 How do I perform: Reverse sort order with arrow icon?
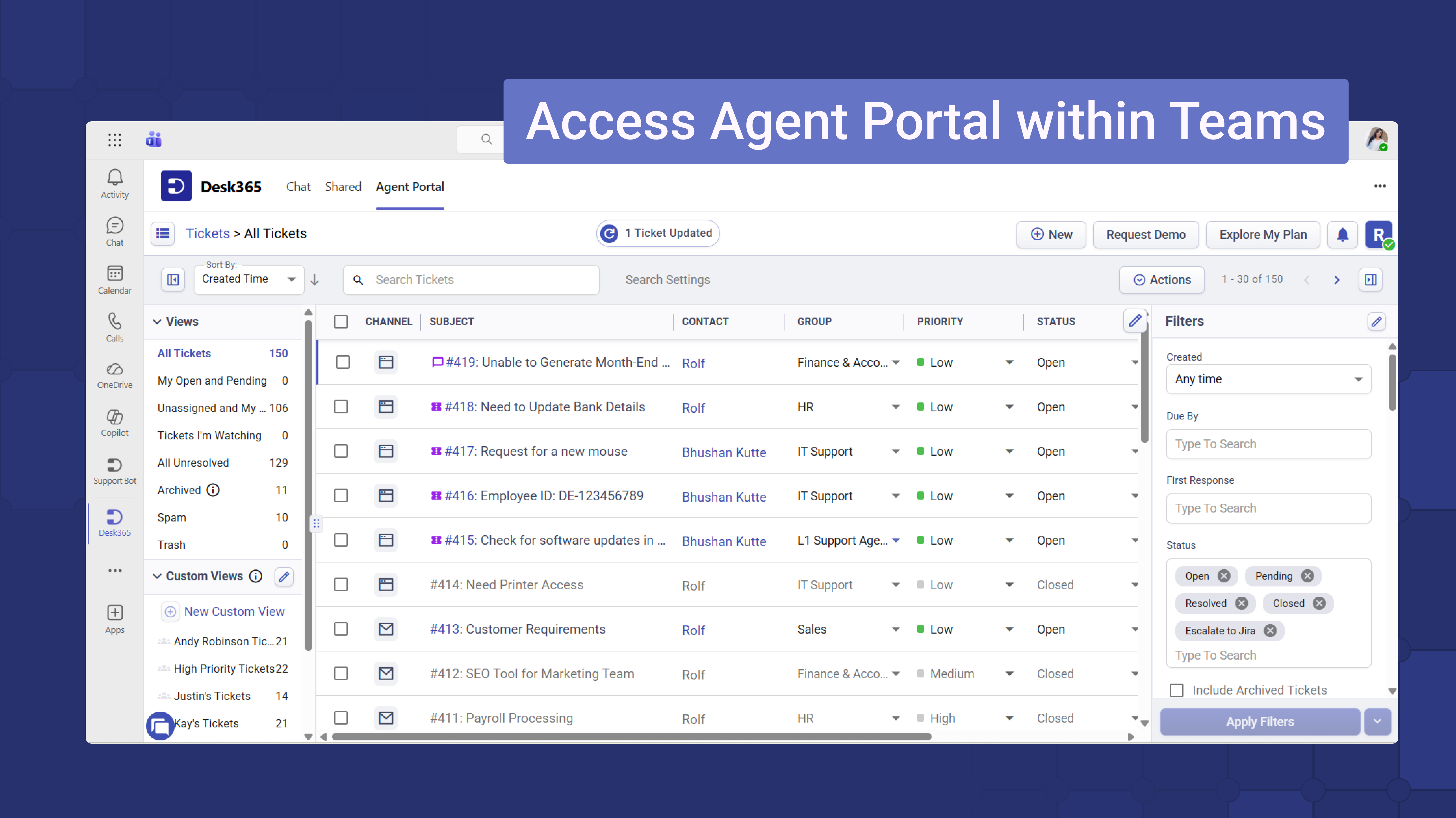coord(315,280)
